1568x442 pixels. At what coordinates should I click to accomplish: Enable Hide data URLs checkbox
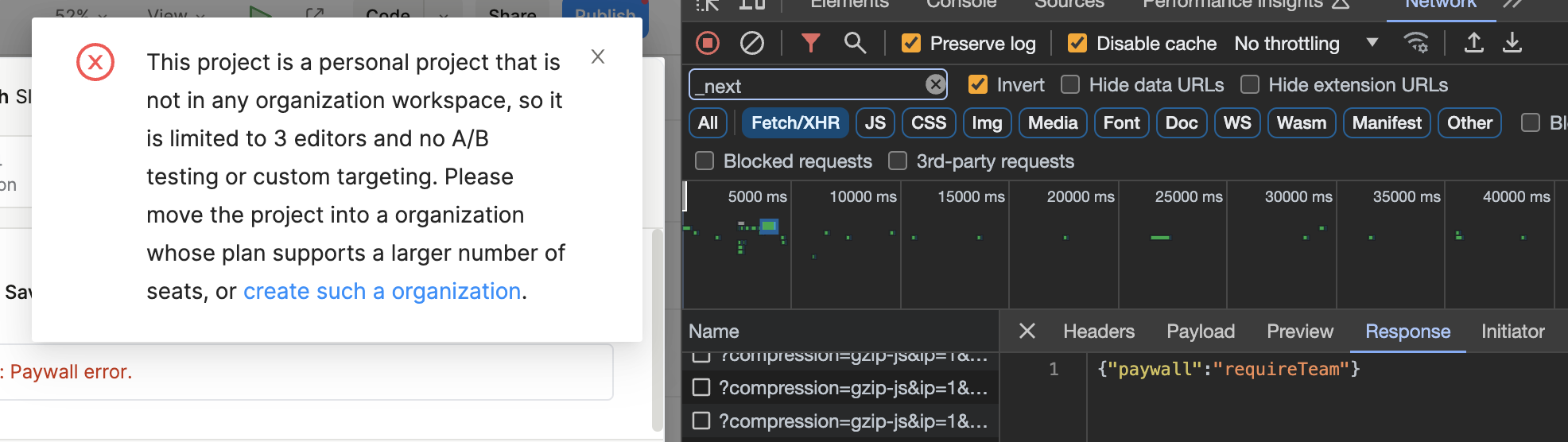point(1070,84)
